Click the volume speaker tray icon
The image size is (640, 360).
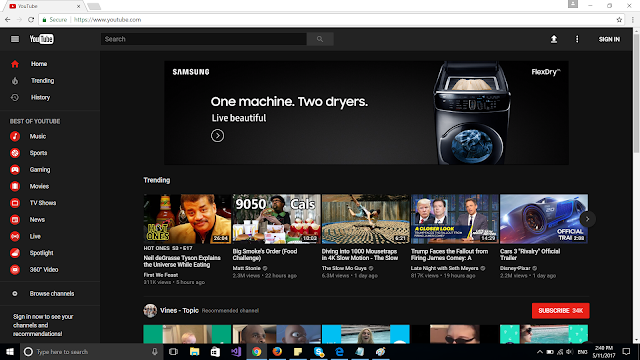(570, 352)
